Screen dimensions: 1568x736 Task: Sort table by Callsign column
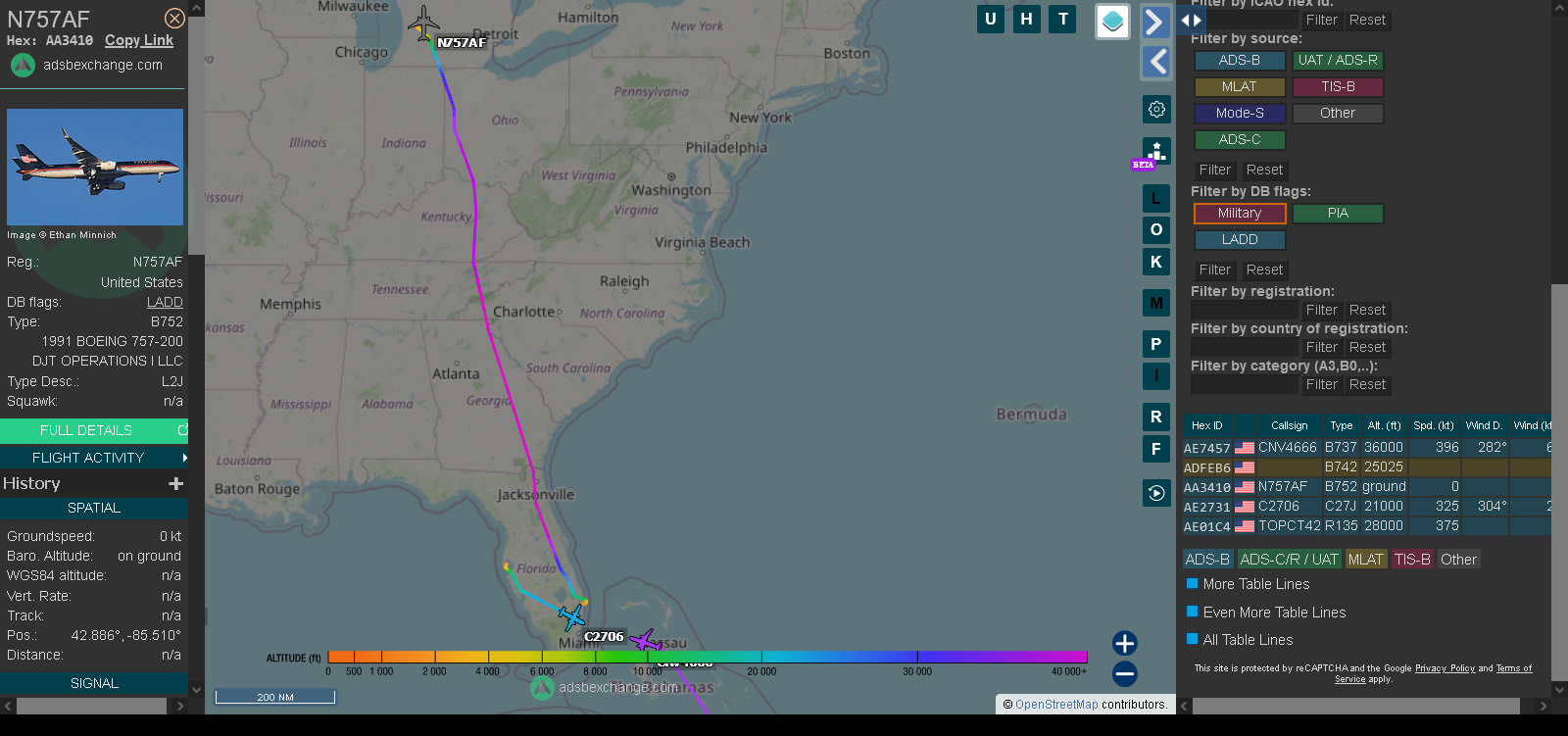(1290, 425)
